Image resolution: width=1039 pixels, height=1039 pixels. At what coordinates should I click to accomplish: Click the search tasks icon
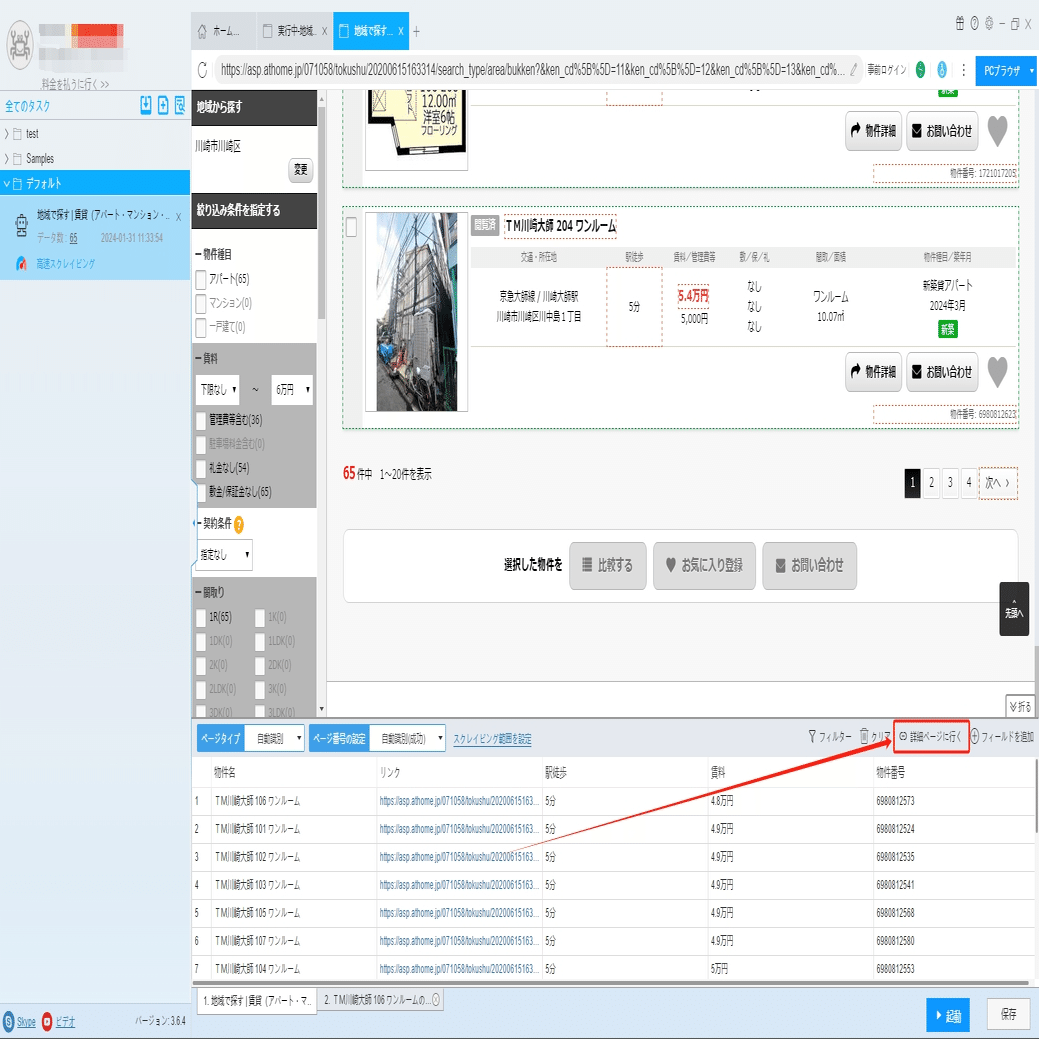[180, 105]
